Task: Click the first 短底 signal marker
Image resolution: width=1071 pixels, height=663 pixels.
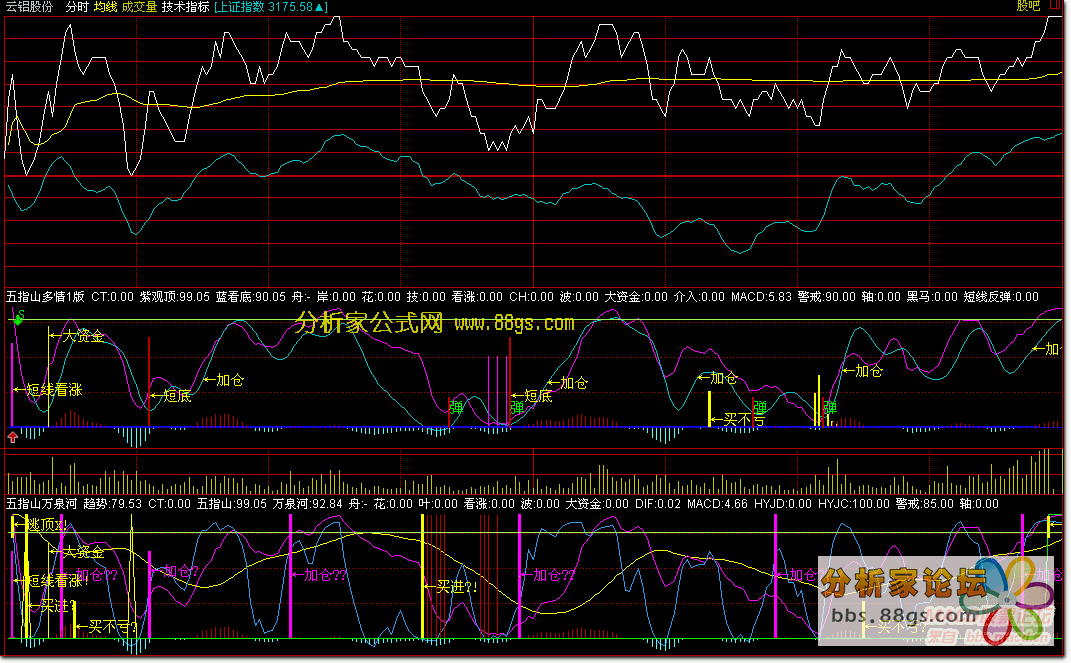Action: (x=171, y=395)
